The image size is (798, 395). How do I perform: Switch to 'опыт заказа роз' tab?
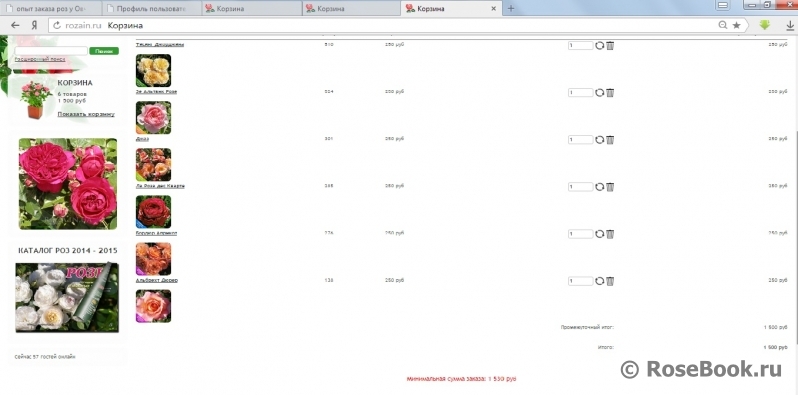pyautogui.click(x=51, y=9)
